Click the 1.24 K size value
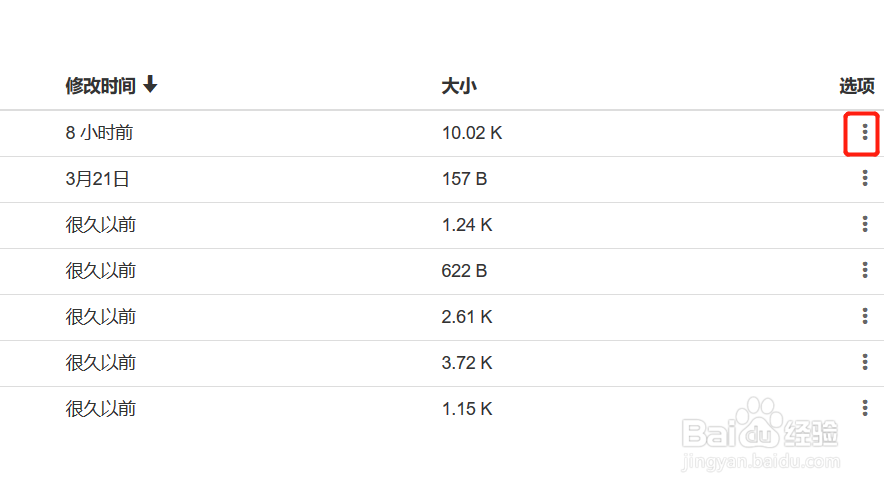 pos(467,225)
